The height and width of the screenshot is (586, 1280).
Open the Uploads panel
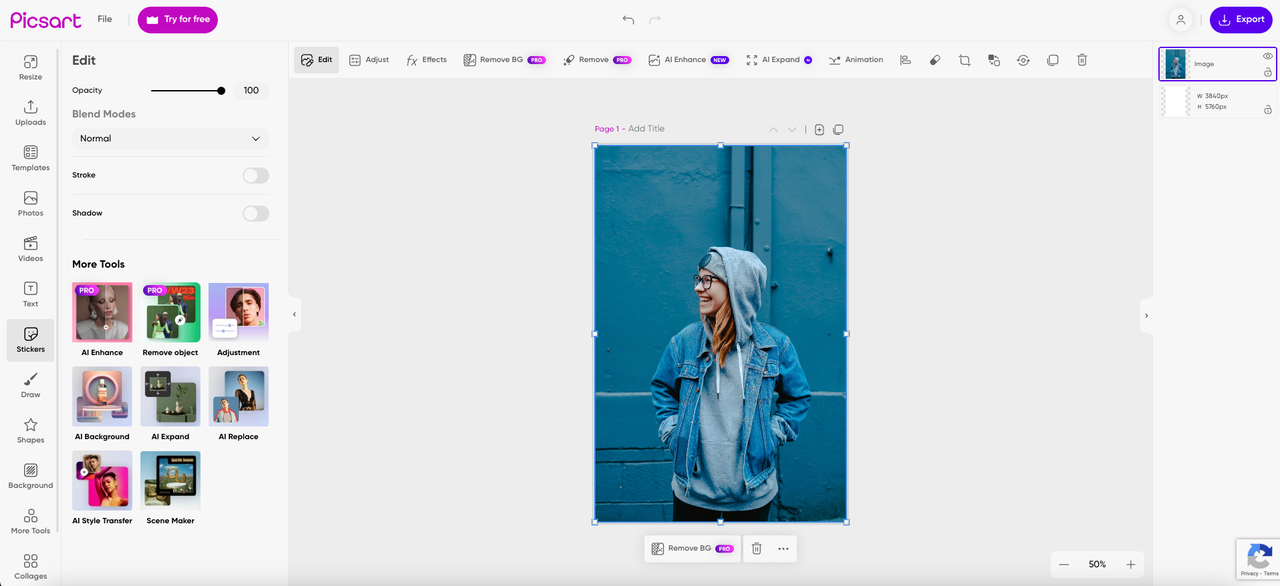[30, 113]
